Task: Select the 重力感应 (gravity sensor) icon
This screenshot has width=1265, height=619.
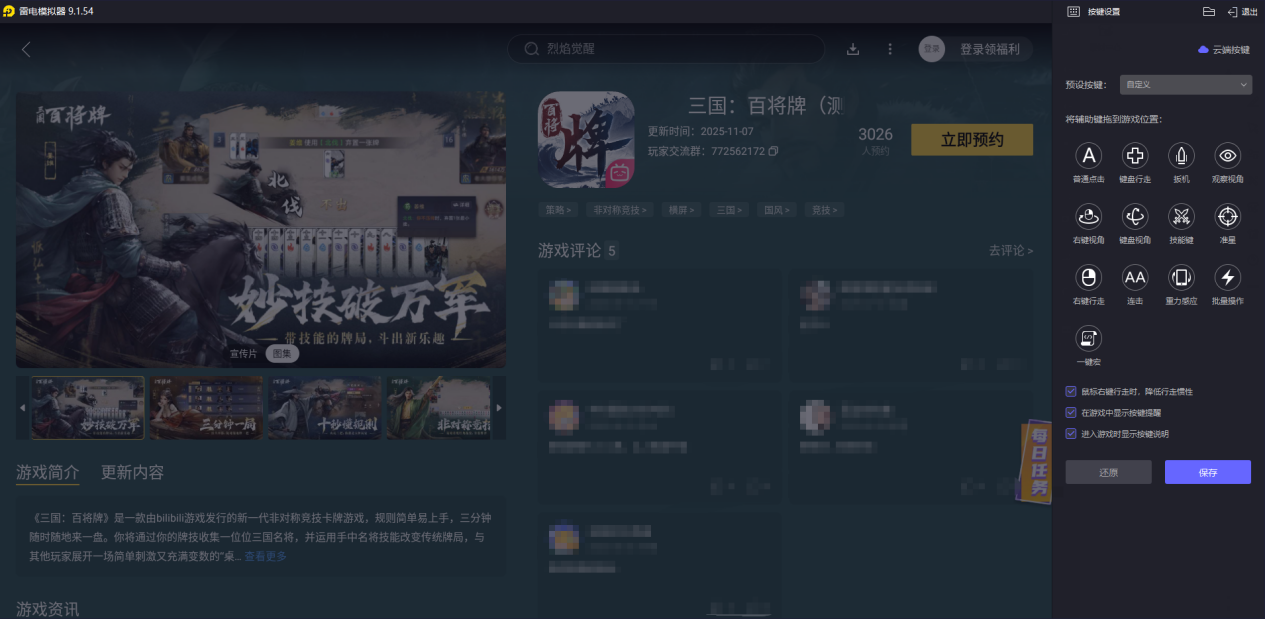Action: [1181, 278]
